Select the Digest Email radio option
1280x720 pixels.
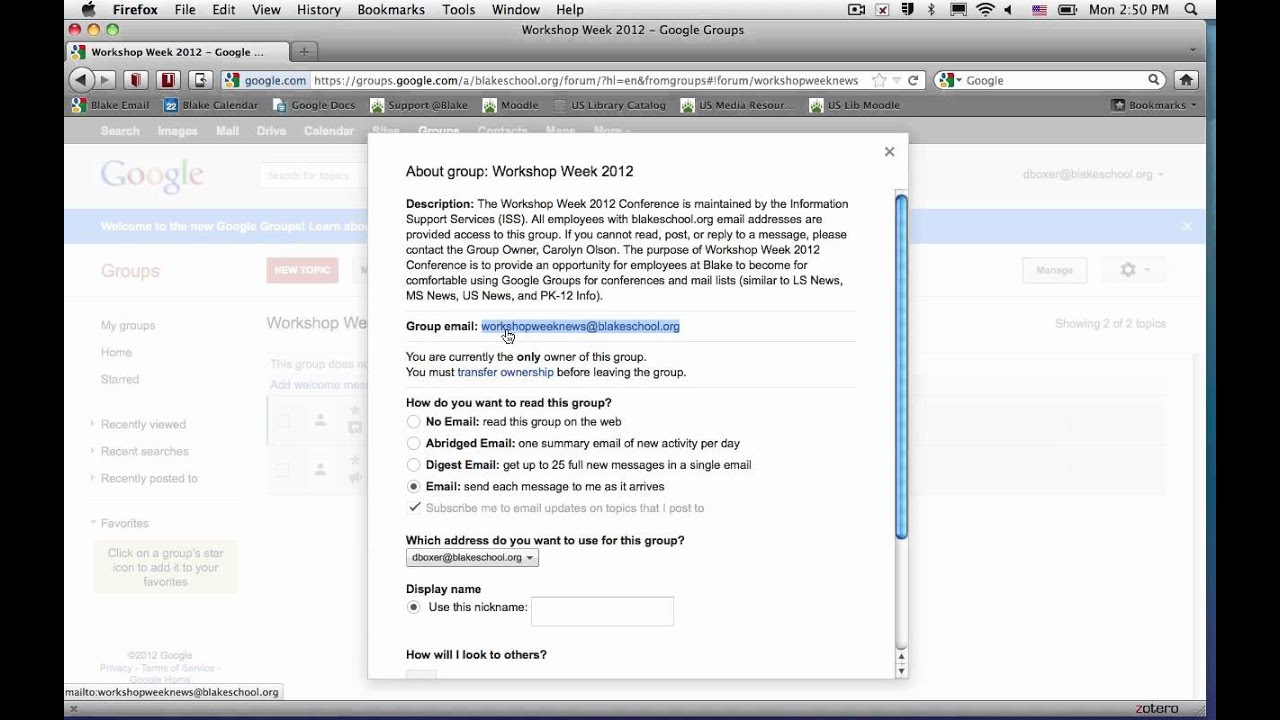click(413, 465)
